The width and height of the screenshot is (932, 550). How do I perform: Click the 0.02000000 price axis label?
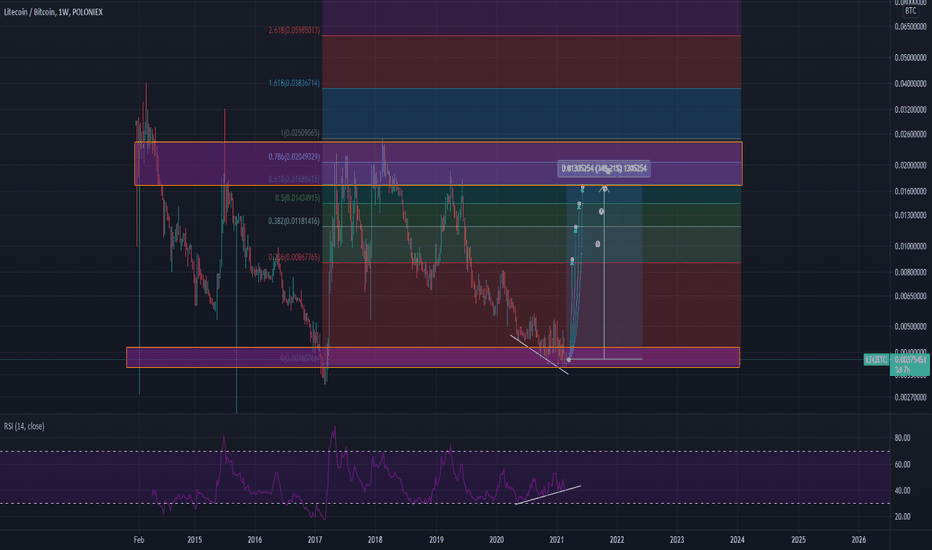tap(910, 165)
